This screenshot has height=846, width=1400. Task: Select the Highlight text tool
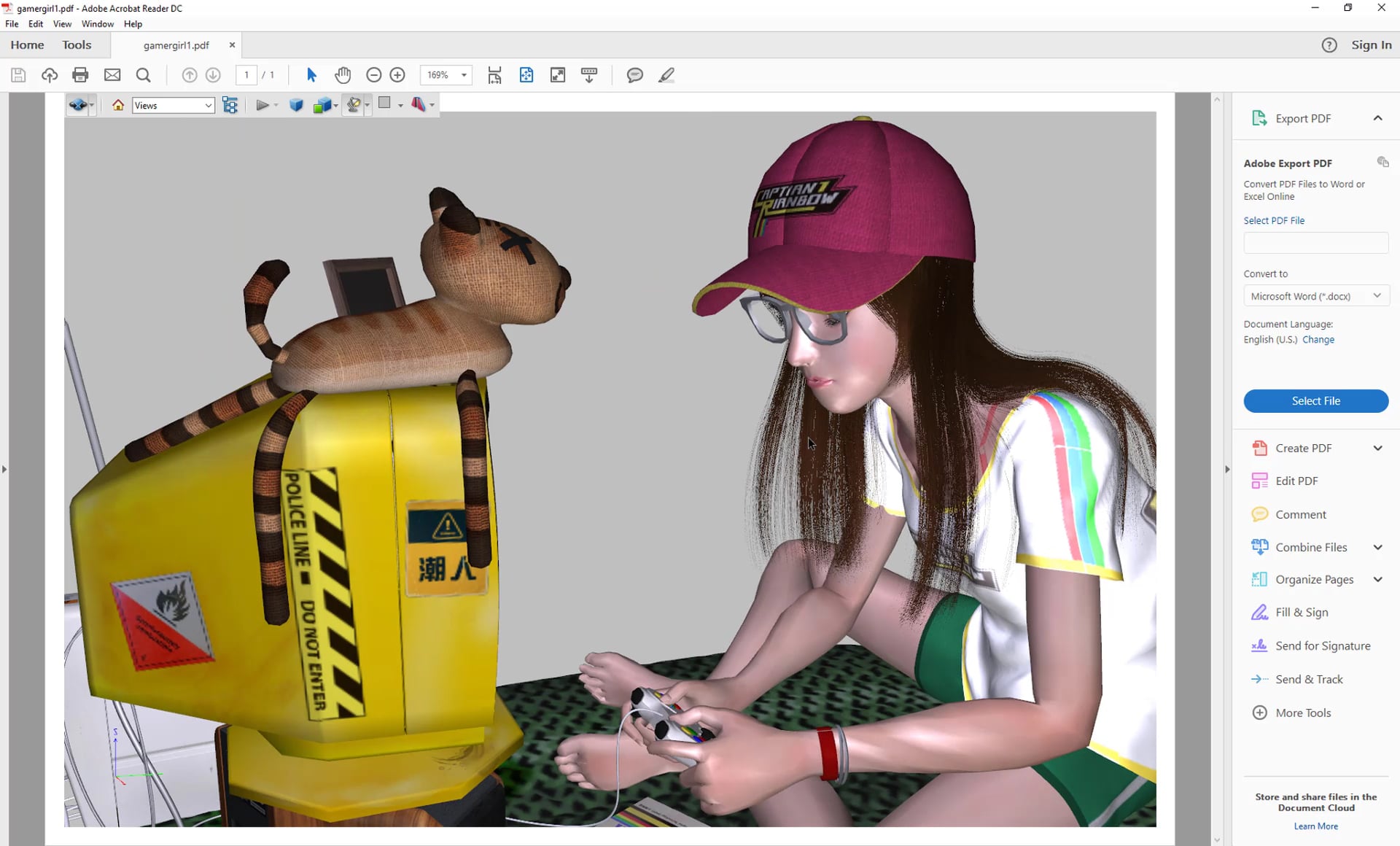click(666, 74)
